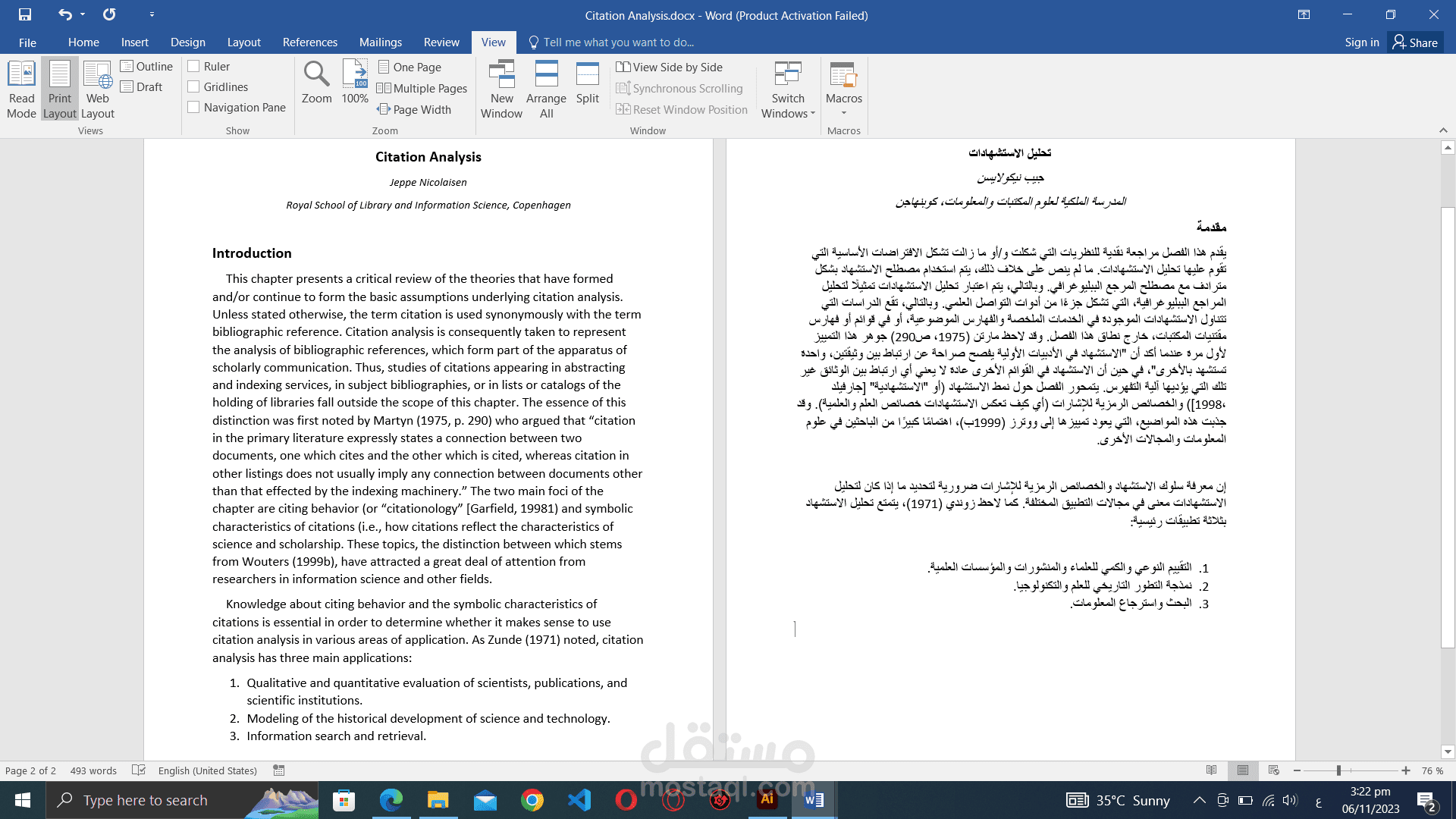This screenshot has height=819, width=1456.
Task: Open Adobe Illustrator from taskbar
Action: pyautogui.click(x=767, y=800)
